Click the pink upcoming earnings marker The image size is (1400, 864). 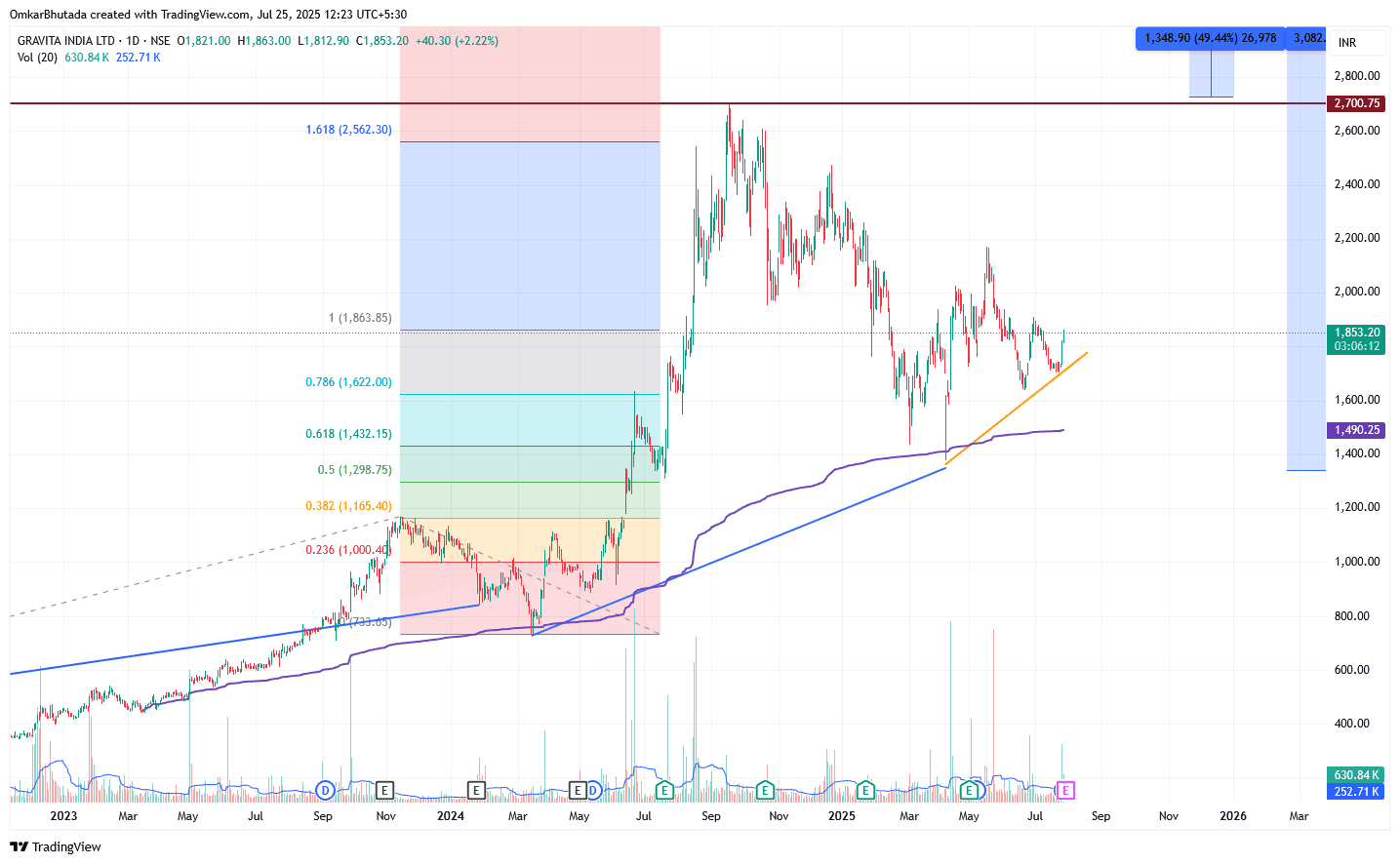pyautogui.click(x=1065, y=790)
